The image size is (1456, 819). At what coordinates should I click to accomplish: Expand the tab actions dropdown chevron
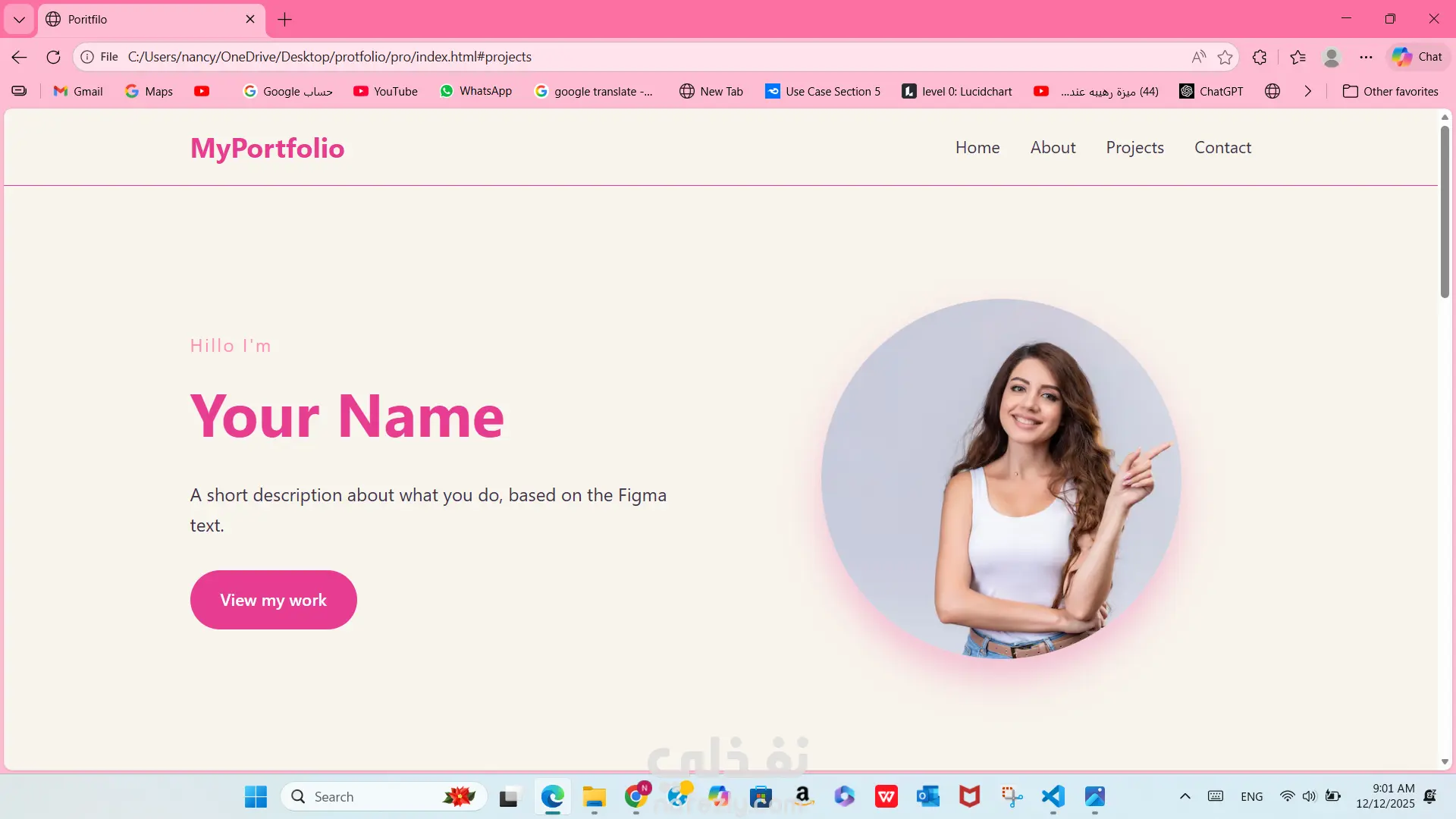click(x=19, y=19)
